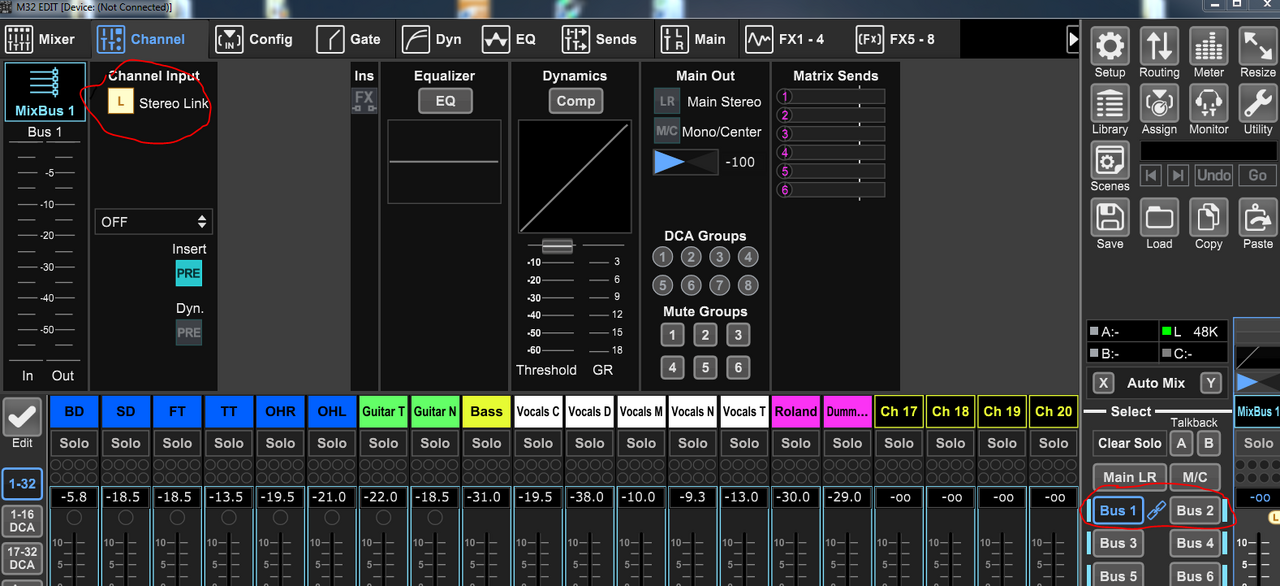1280x586 pixels.
Task: Open the Routing panel icon
Action: point(1159,46)
